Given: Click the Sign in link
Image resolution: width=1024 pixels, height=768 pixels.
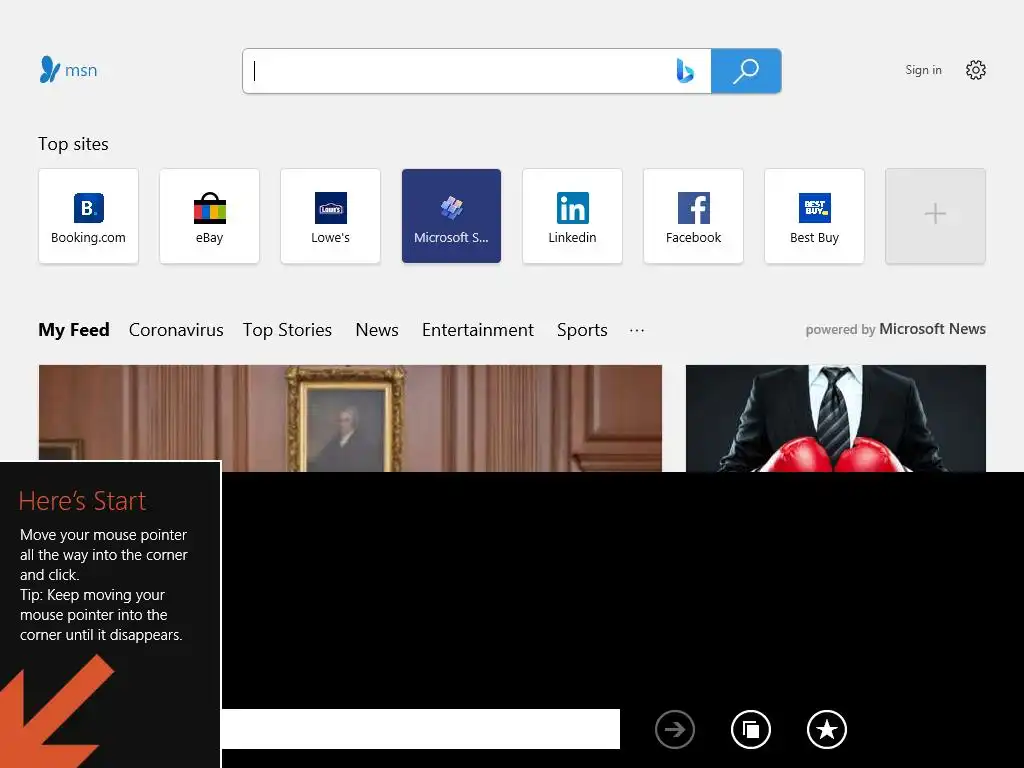Looking at the screenshot, I should 923,70.
